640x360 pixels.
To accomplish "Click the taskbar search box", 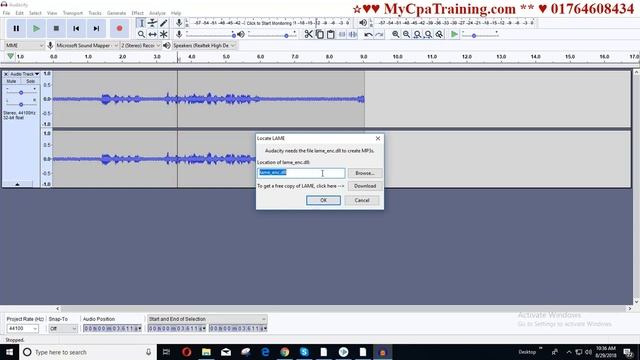I will 88,352.
